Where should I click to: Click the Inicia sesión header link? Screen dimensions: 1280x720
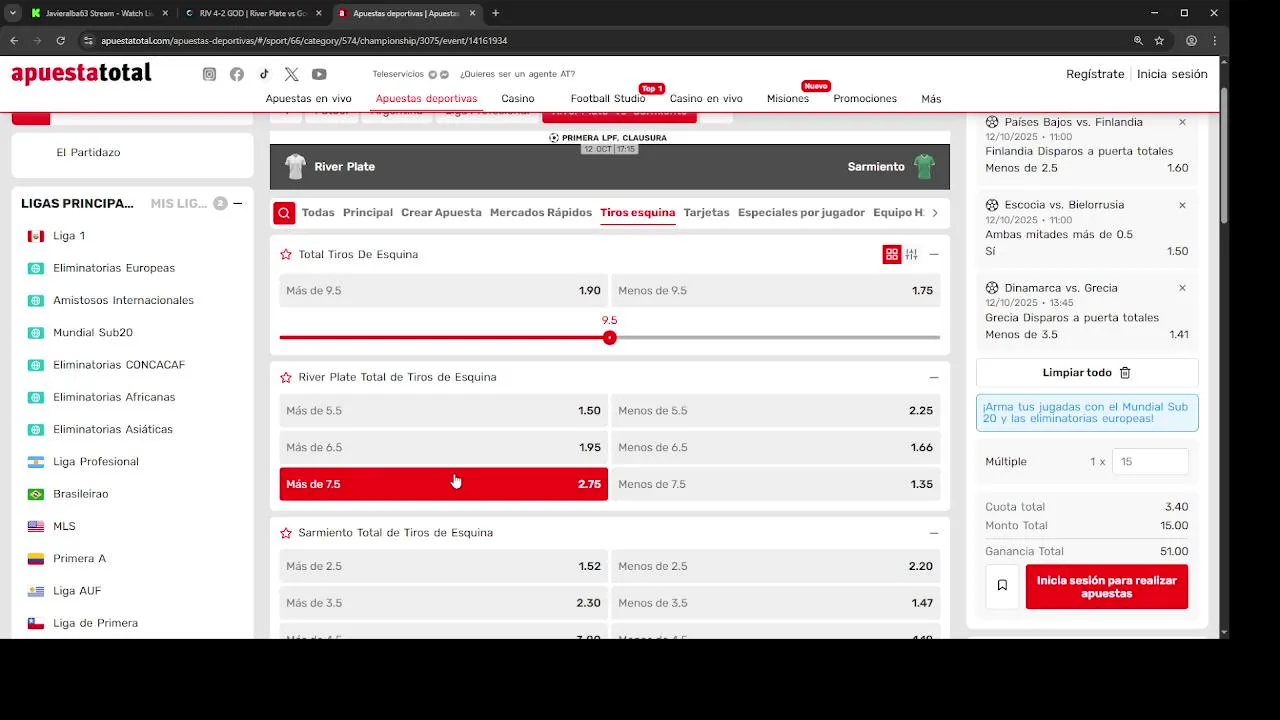click(1172, 74)
